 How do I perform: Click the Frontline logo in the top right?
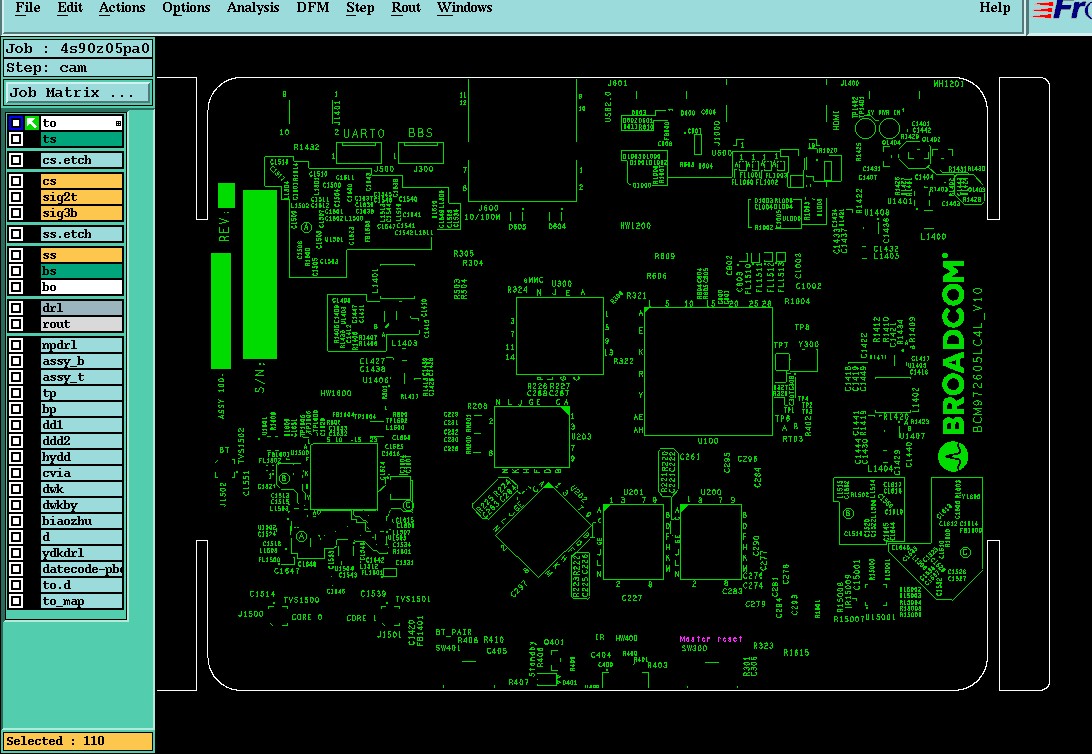tap(1062, 10)
